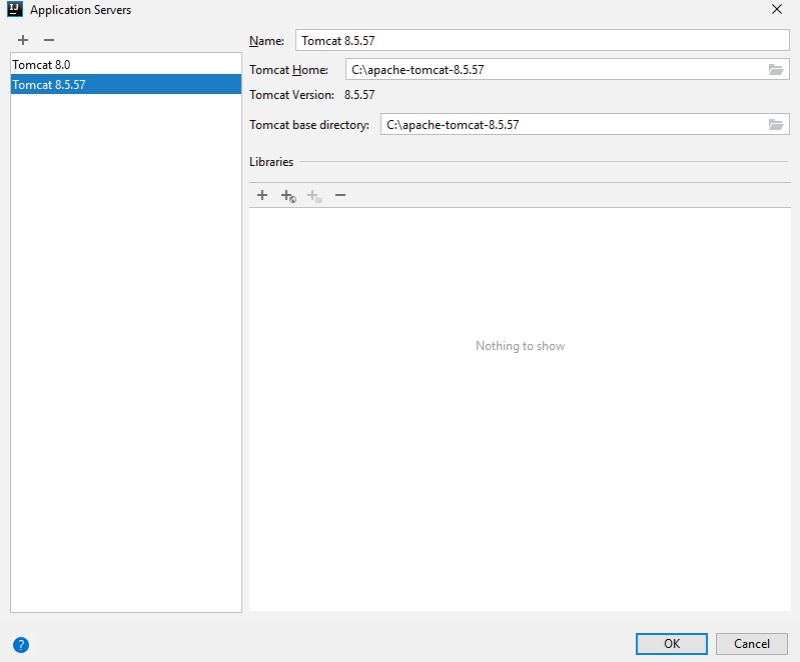Click the Nothing to show placeholder text

coord(520,346)
